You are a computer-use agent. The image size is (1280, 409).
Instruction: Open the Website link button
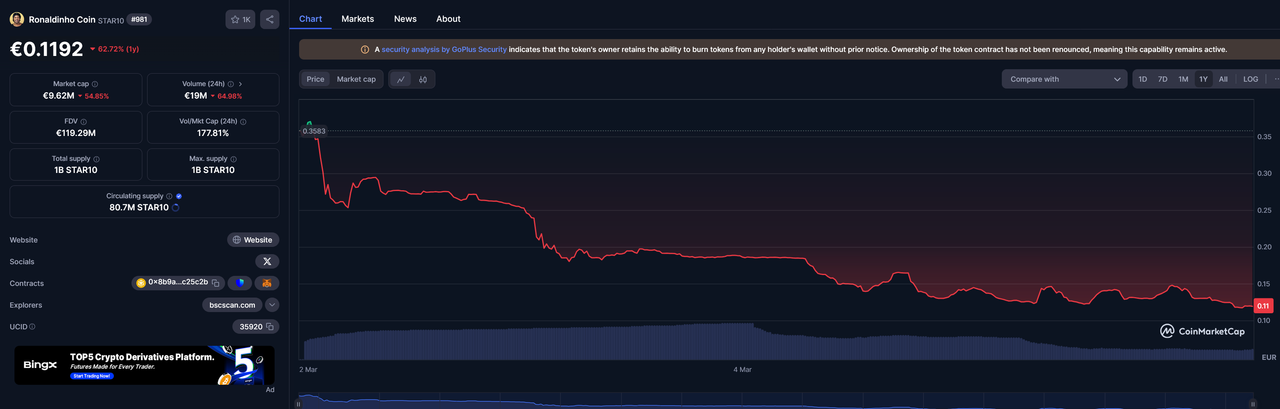[x=253, y=240]
